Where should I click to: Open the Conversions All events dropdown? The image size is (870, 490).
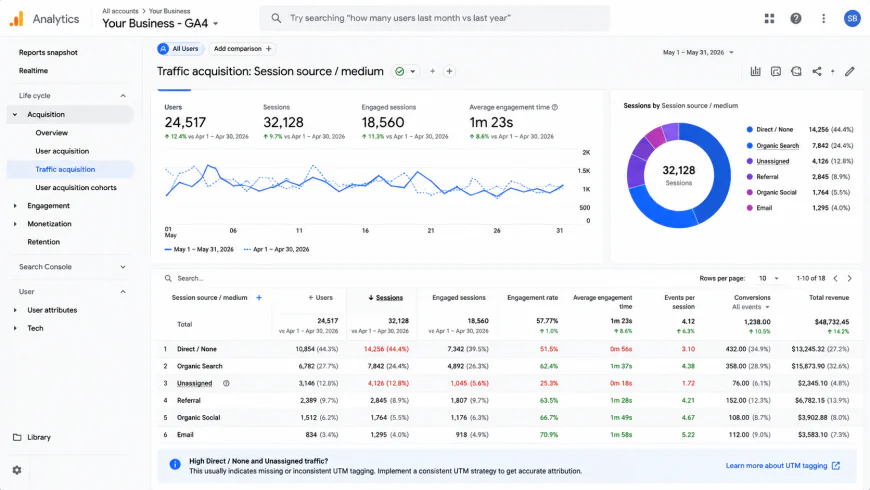[751, 307]
